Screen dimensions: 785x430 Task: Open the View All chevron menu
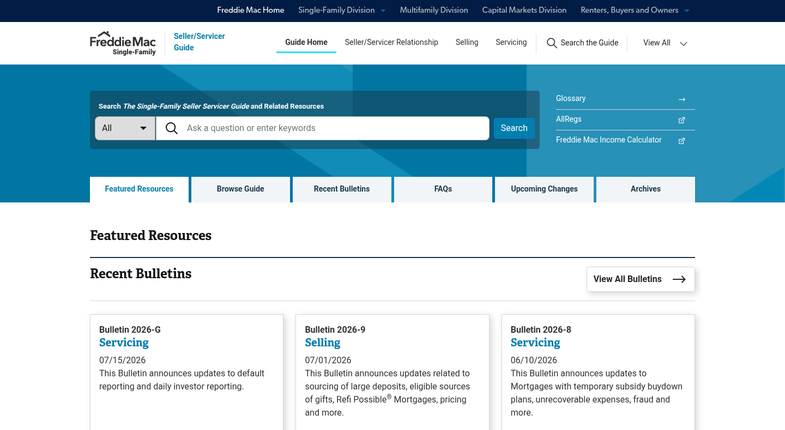point(683,44)
